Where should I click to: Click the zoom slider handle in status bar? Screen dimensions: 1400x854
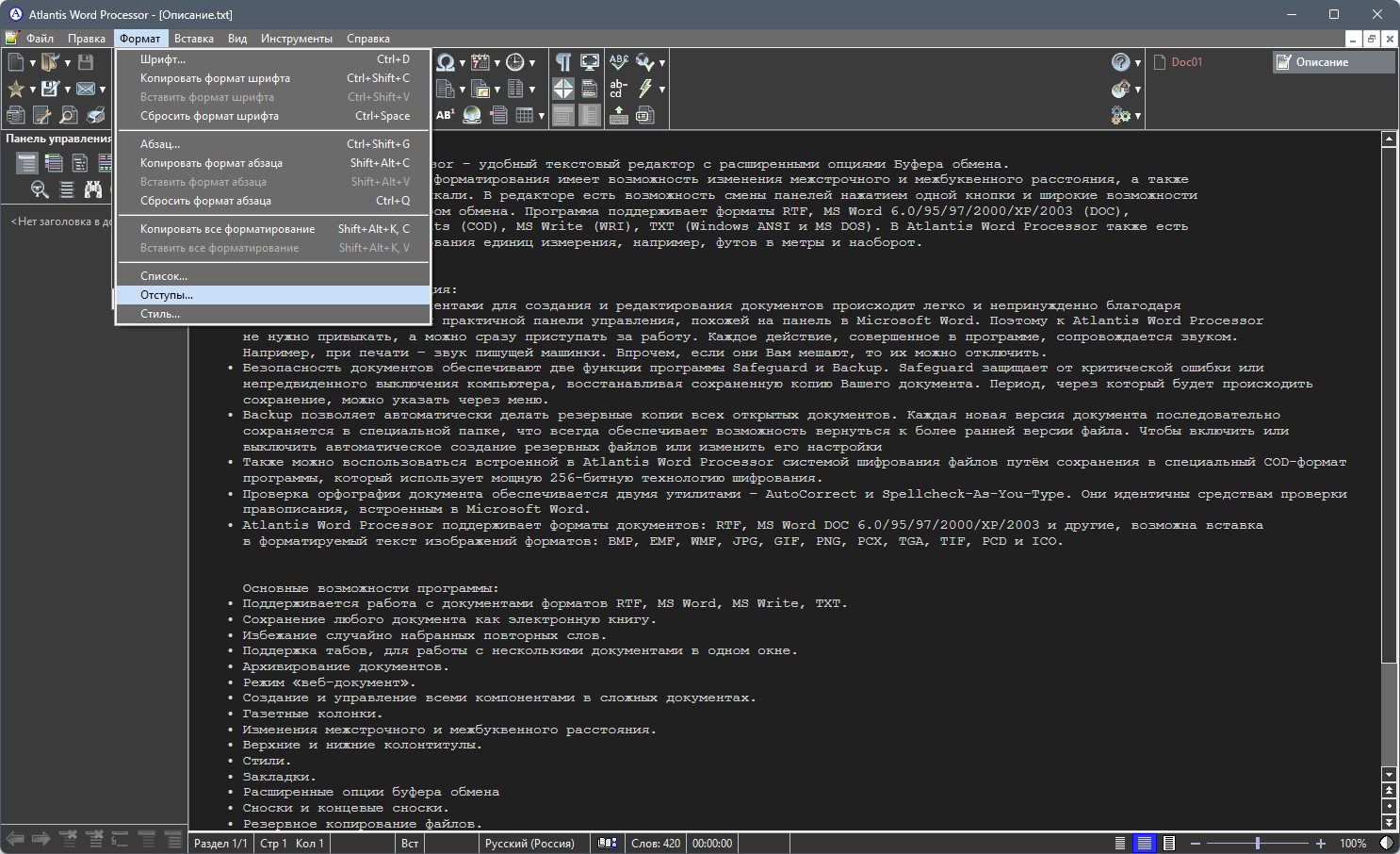1258,843
